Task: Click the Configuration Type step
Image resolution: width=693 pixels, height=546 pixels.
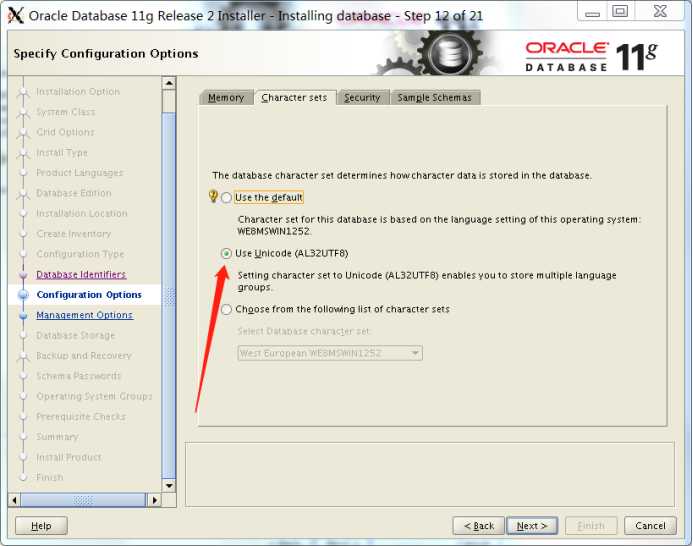Action: pyautogui.click(x=80, y=254)
